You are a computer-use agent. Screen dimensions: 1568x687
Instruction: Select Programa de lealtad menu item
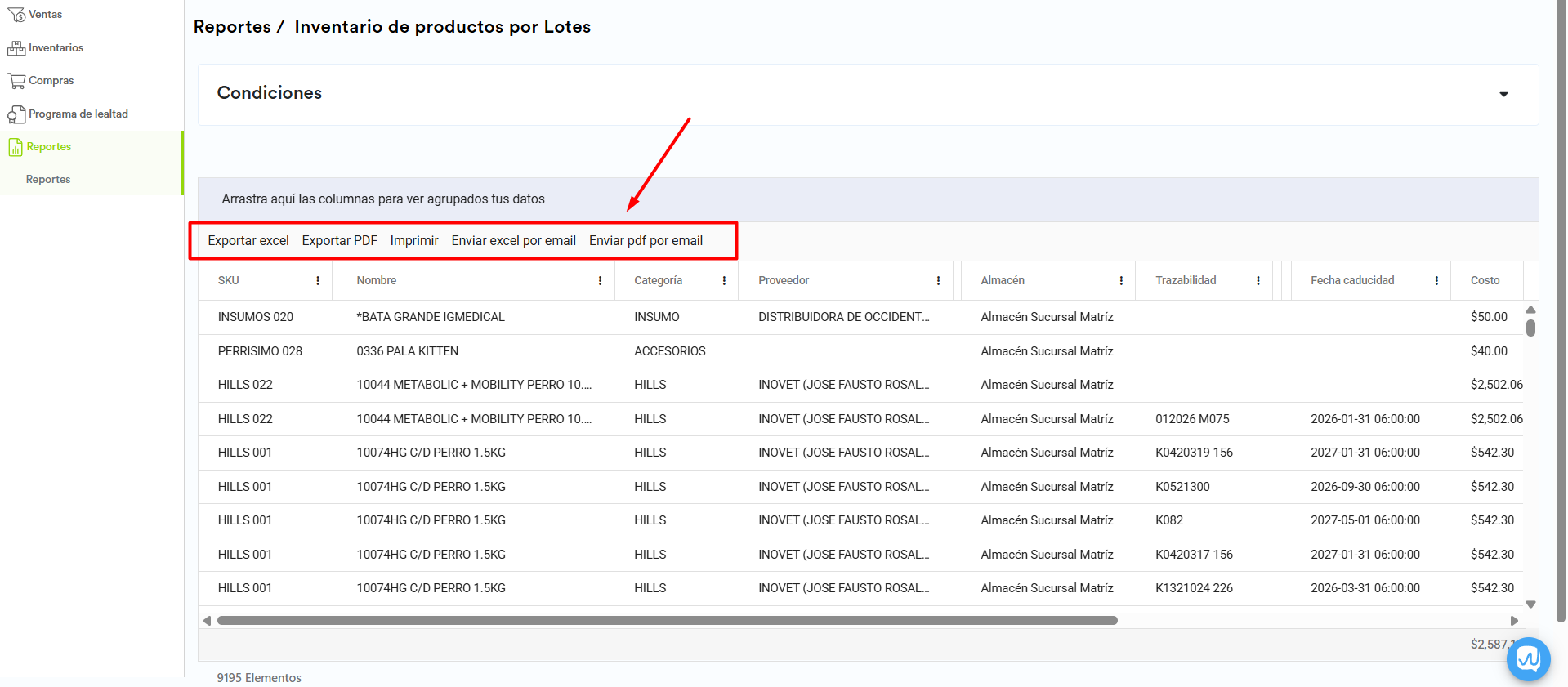click(78, 114)
